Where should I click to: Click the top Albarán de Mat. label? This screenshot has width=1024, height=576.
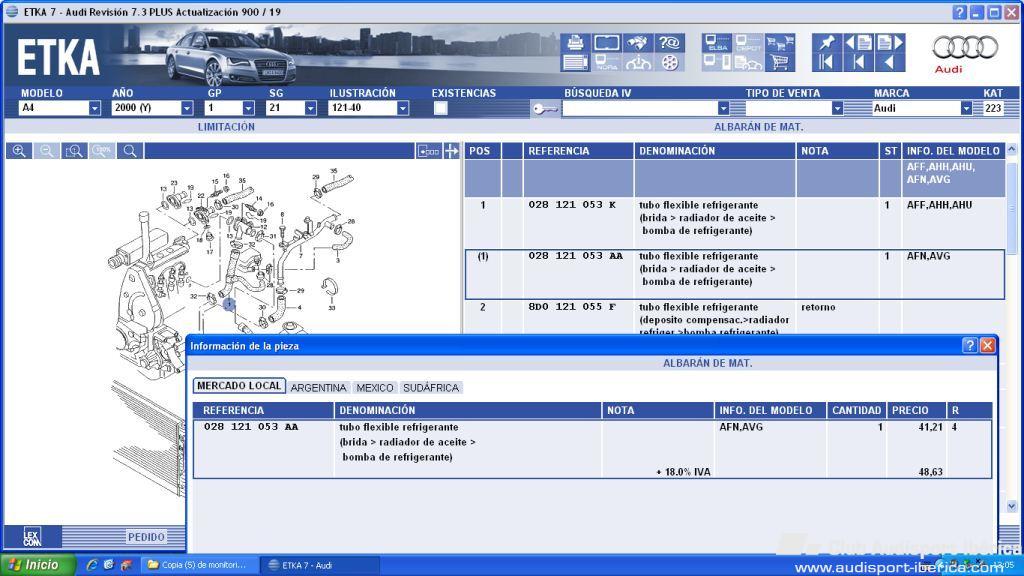pos(758,127)
